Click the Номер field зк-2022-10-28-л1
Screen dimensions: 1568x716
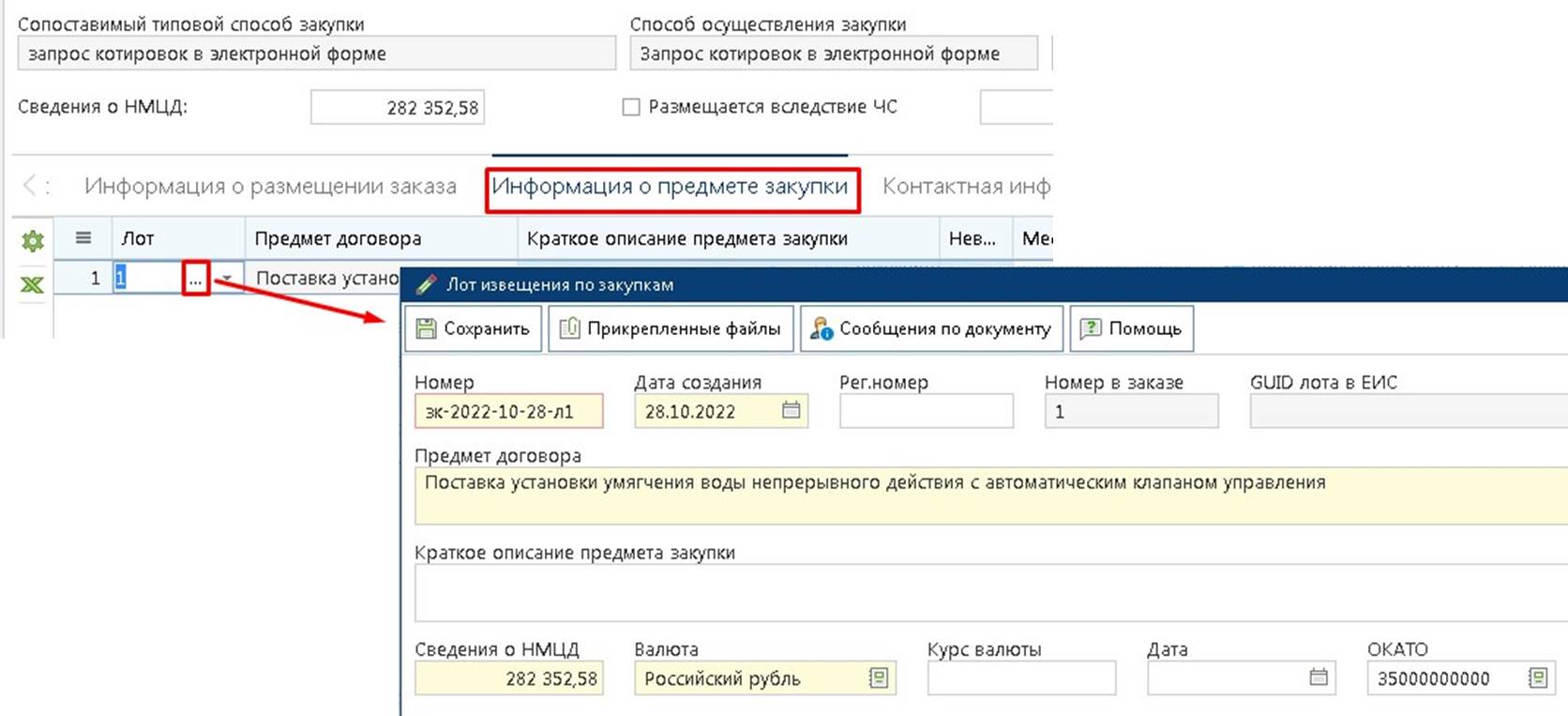[509, 411]
